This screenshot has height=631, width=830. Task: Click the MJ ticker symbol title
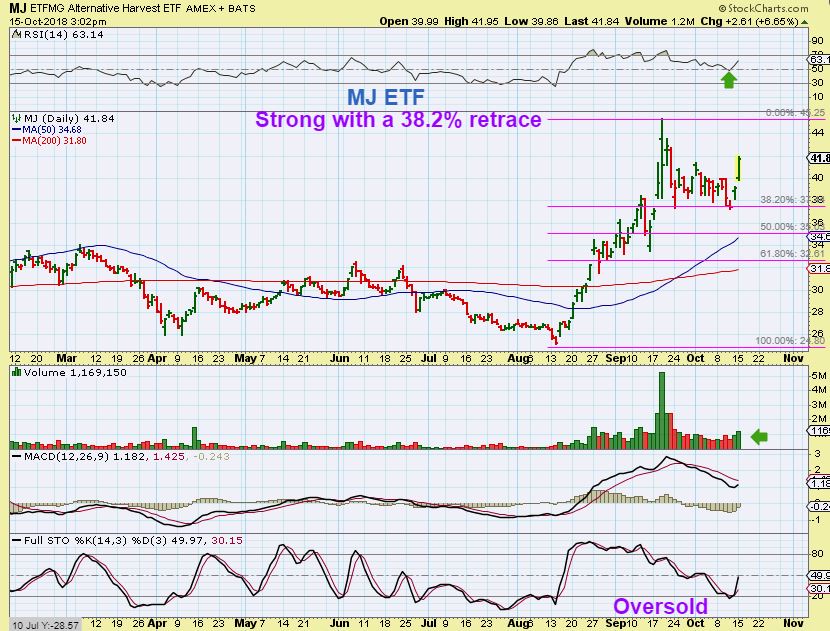[x=19, y=8]
